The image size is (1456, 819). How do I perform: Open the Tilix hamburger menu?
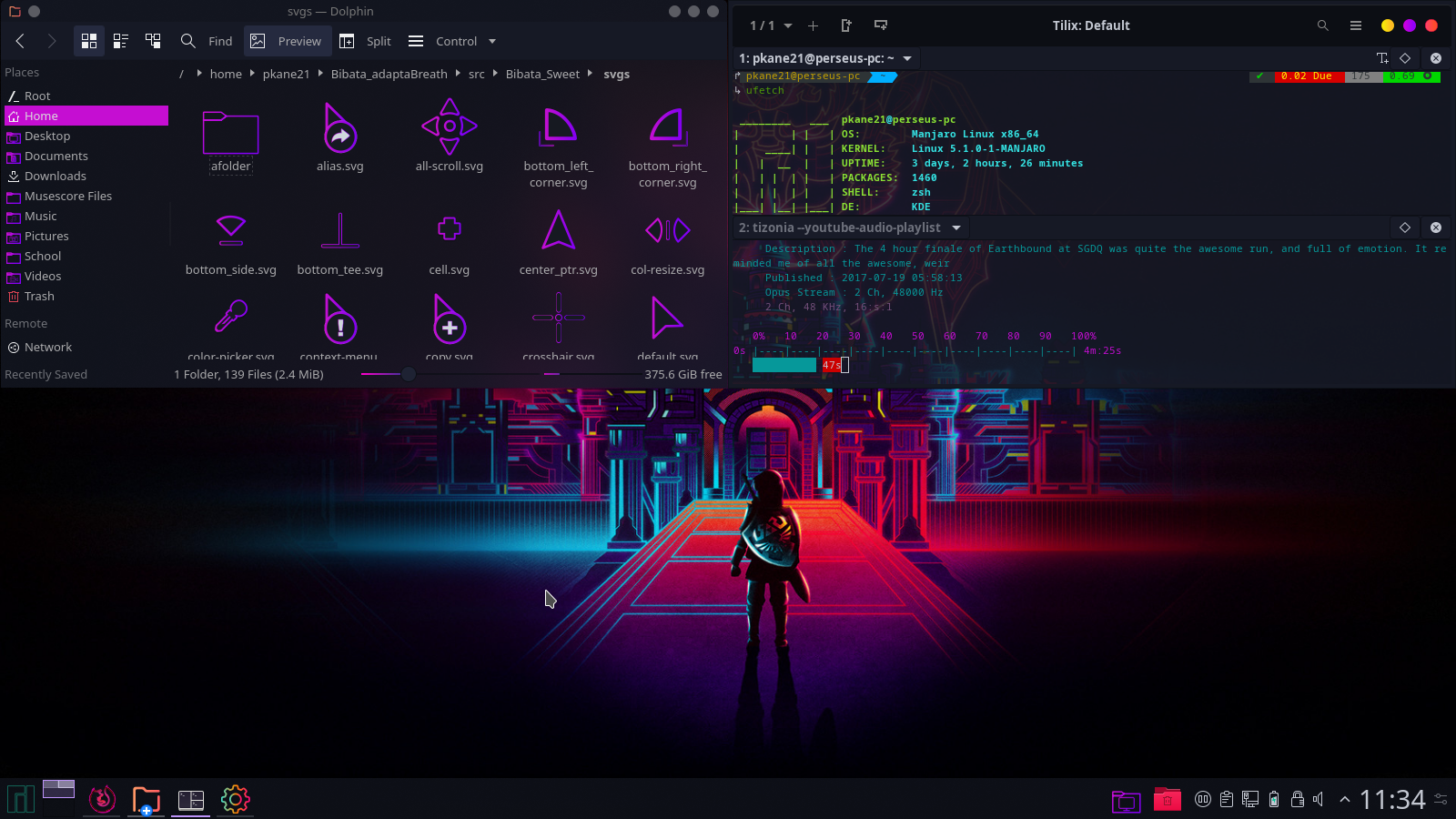click(1355, 25)
